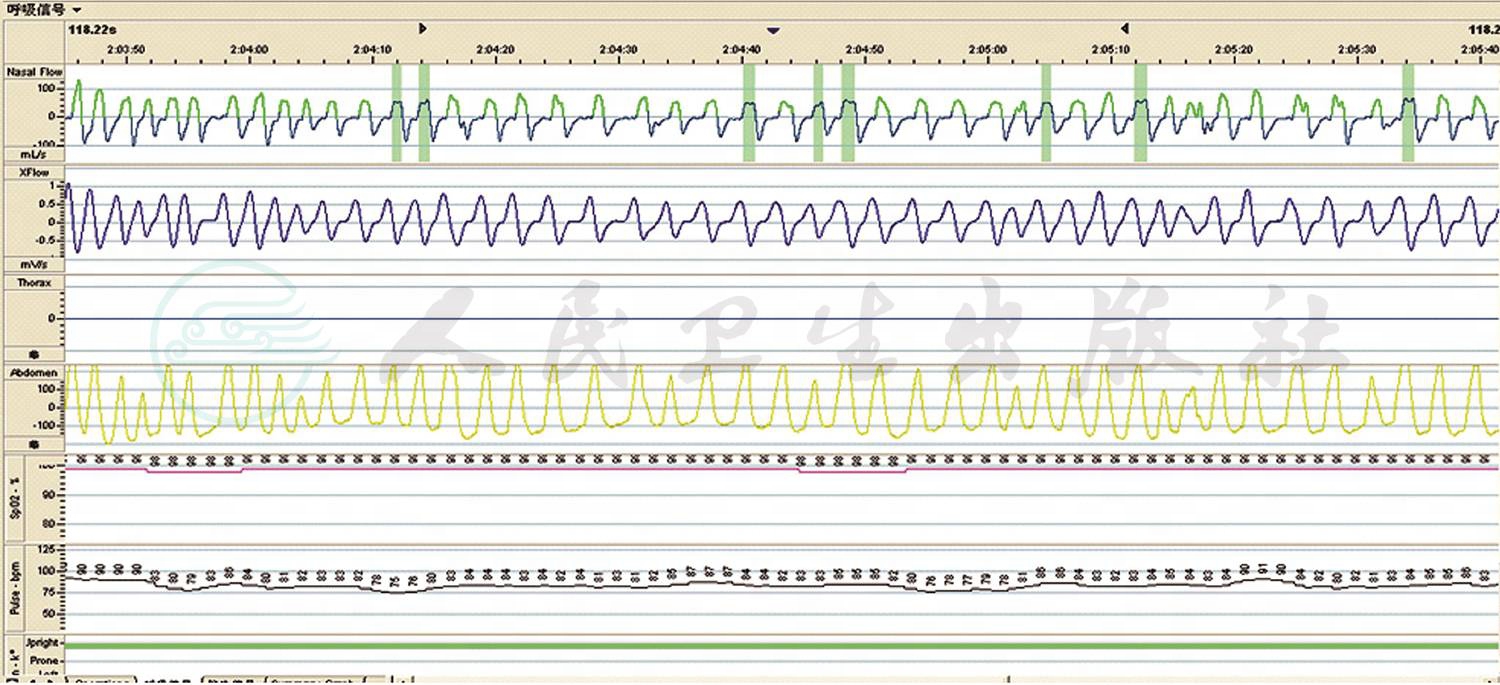Screen dimensions: 1500x685
Task: Select the green event bar past 2:05:30
Action: point(1408,112)
